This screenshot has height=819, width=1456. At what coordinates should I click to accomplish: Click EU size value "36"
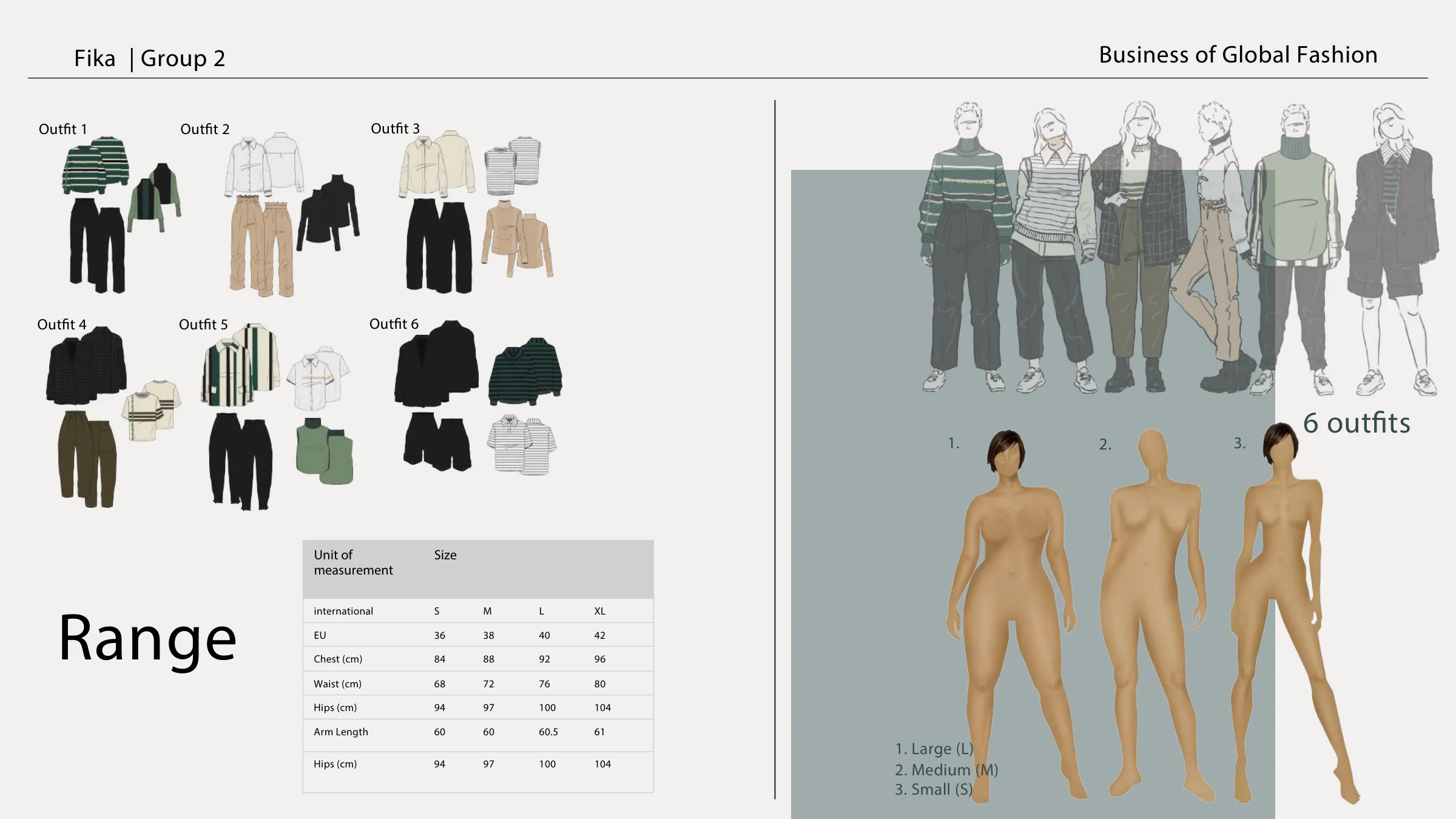point(439,635)
